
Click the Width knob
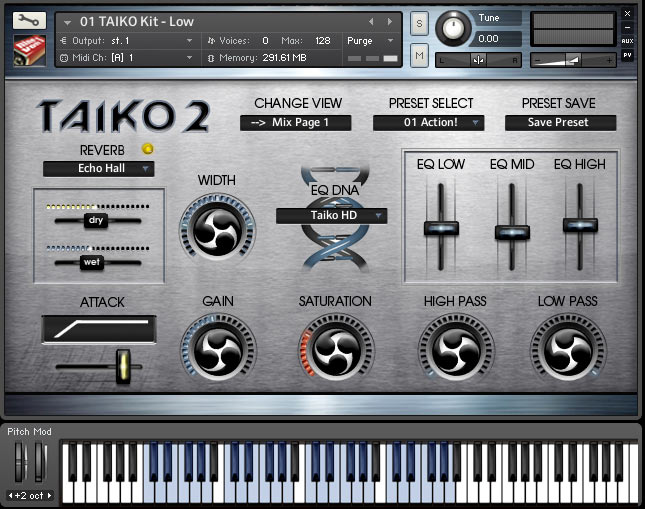pyautogui.click(x=217, y=230)
